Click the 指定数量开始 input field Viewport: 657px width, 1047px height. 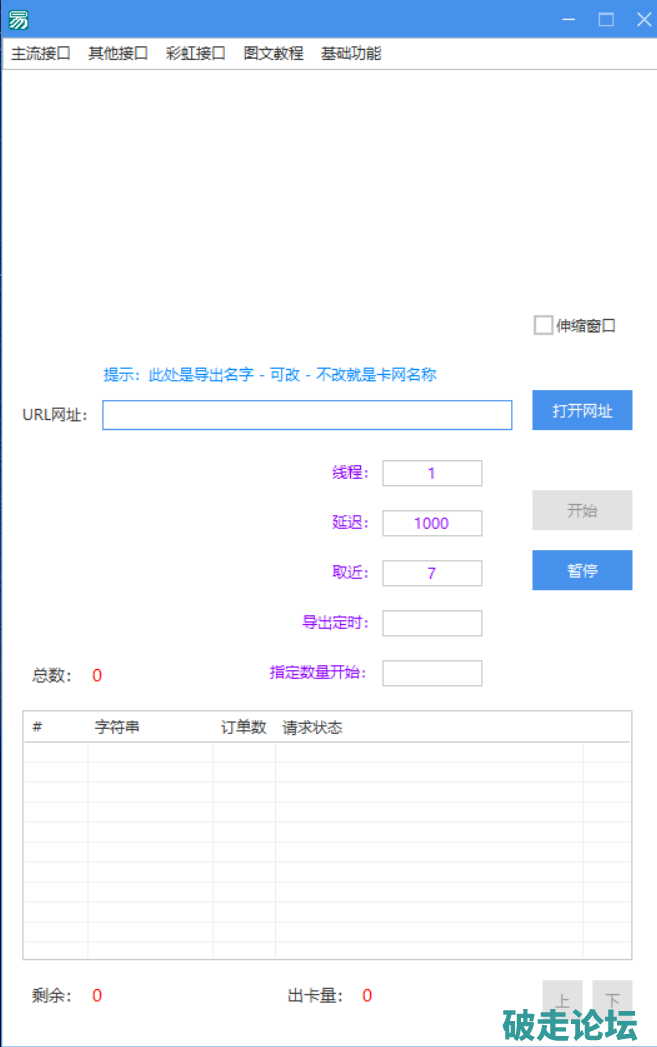(x=432, y=673)
